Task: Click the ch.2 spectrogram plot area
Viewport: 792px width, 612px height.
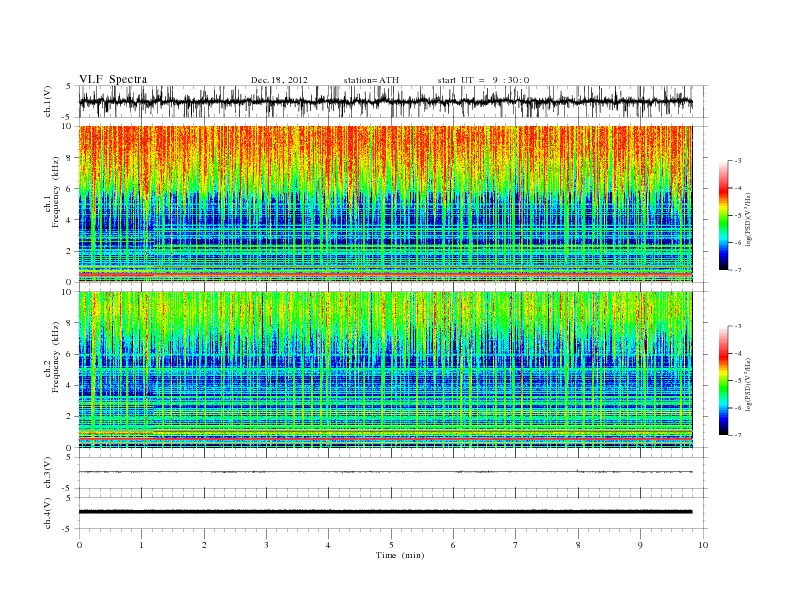Action: point(385,370)
